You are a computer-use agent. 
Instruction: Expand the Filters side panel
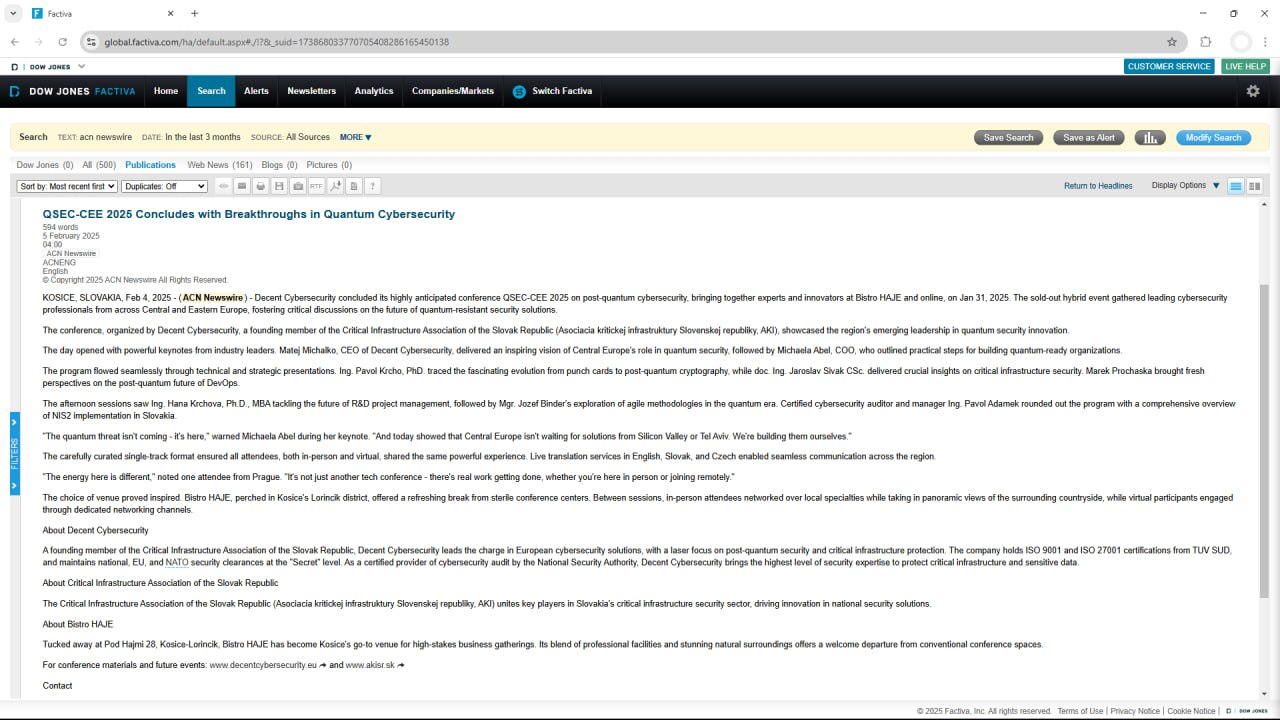point(14,454)
